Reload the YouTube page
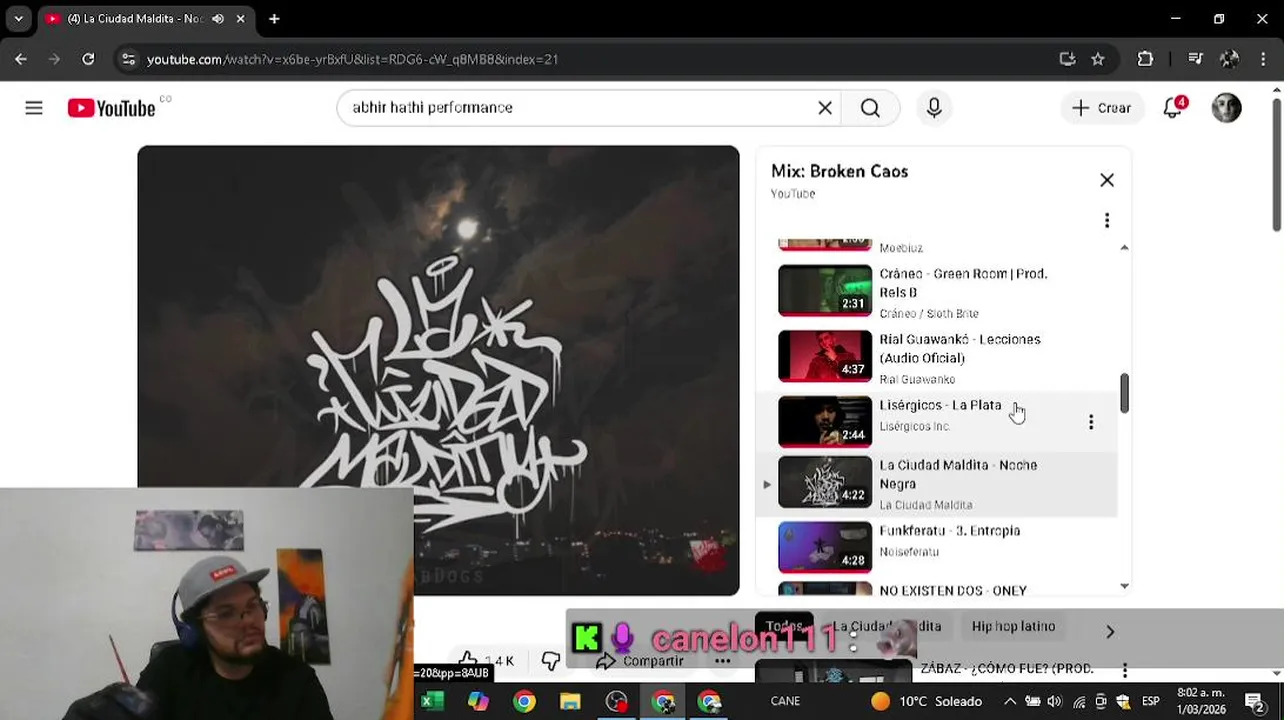 point(88,59)
